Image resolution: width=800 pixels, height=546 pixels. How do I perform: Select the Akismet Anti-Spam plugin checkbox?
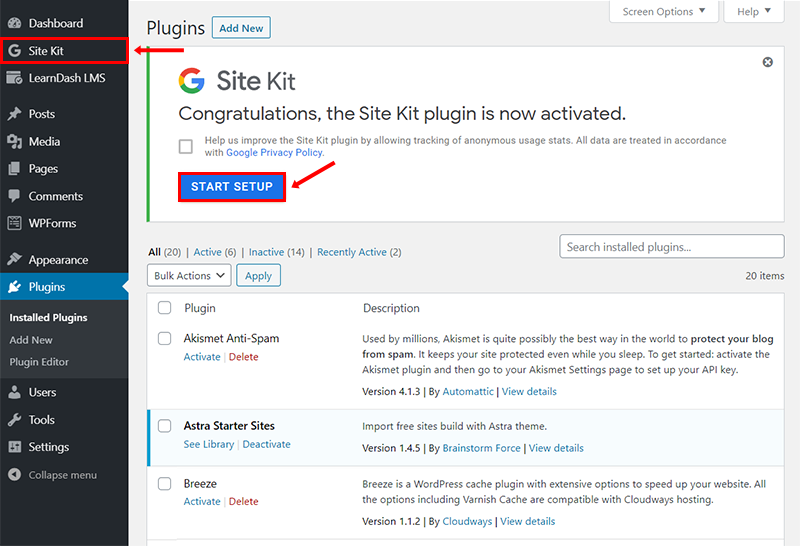coord(165,339)
